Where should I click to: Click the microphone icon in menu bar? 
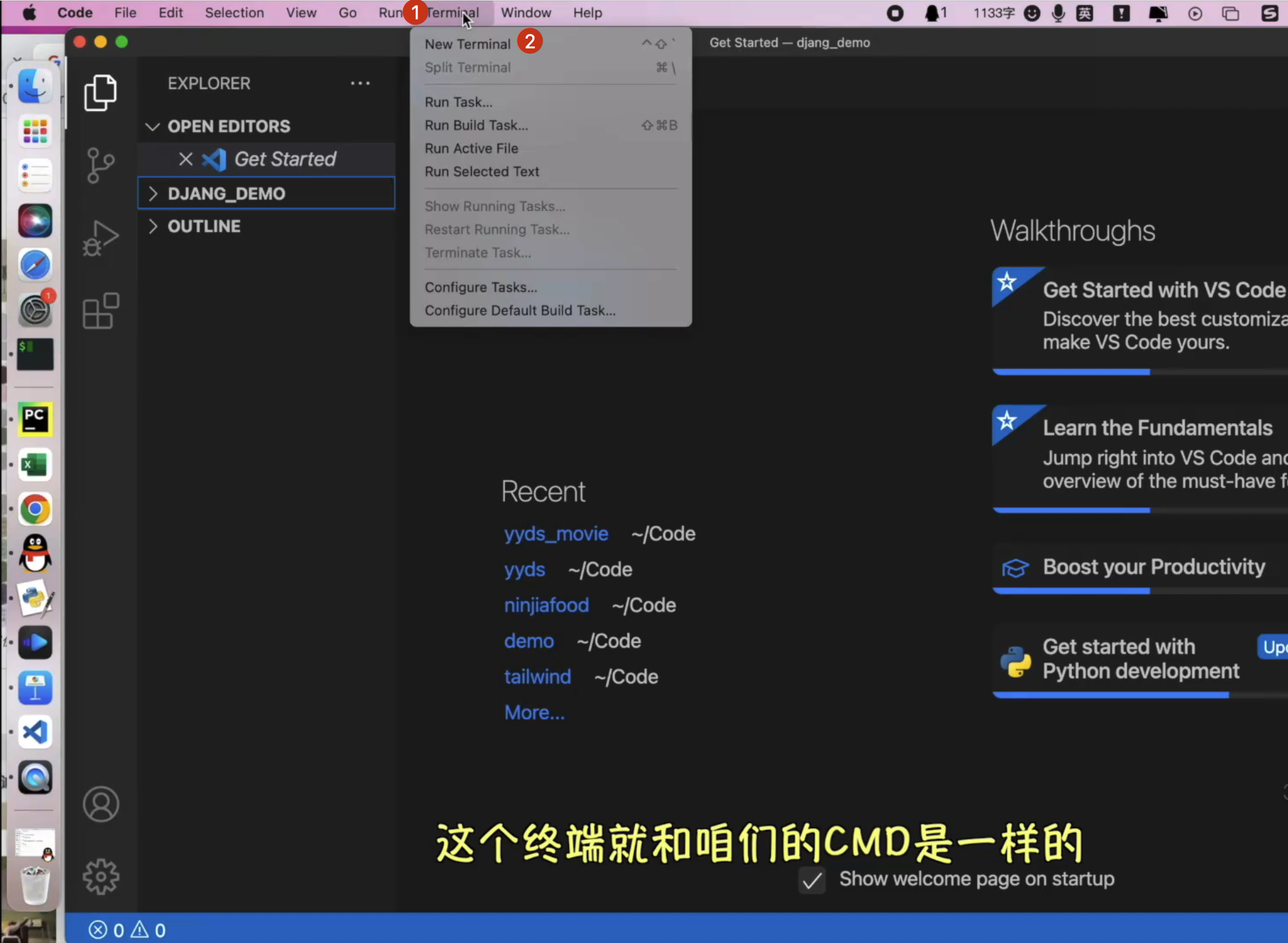click(1058, 13)
